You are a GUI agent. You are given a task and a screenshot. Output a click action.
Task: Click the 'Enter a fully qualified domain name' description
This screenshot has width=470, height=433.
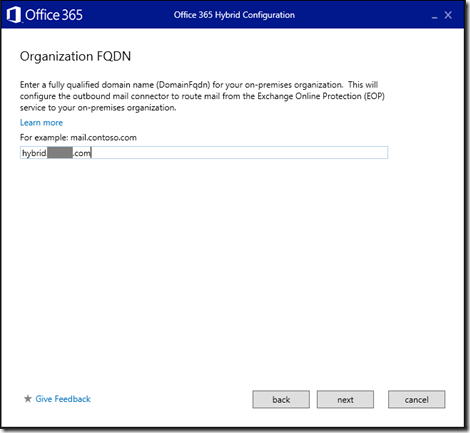coord(202,96)
